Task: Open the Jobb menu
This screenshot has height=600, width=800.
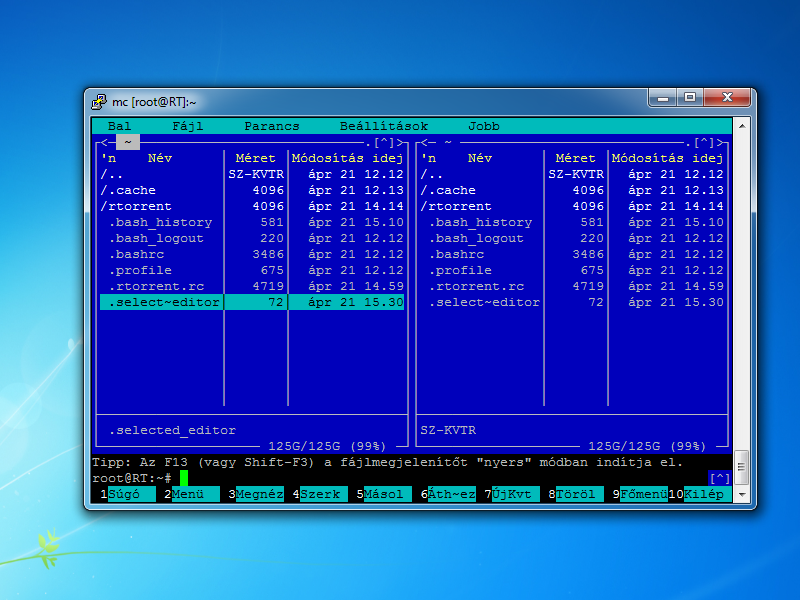Action: pyautogui.click(x=484, y=126)
